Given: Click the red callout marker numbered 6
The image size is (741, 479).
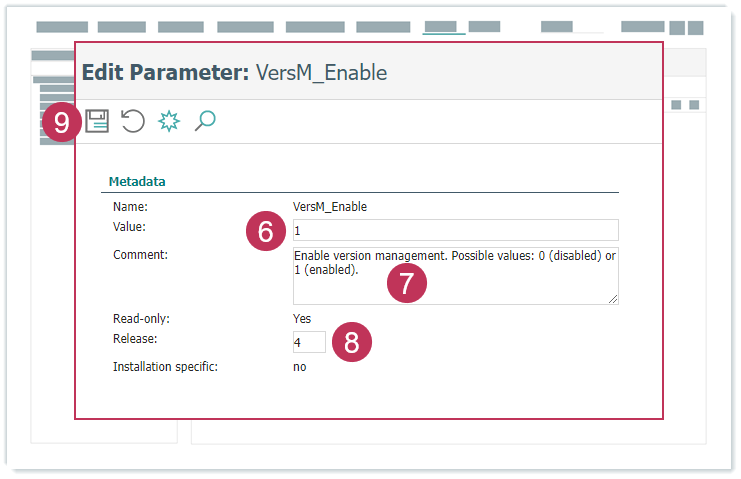Looking at the screenshot, I should pyautogui.click(x=265, y=231).
